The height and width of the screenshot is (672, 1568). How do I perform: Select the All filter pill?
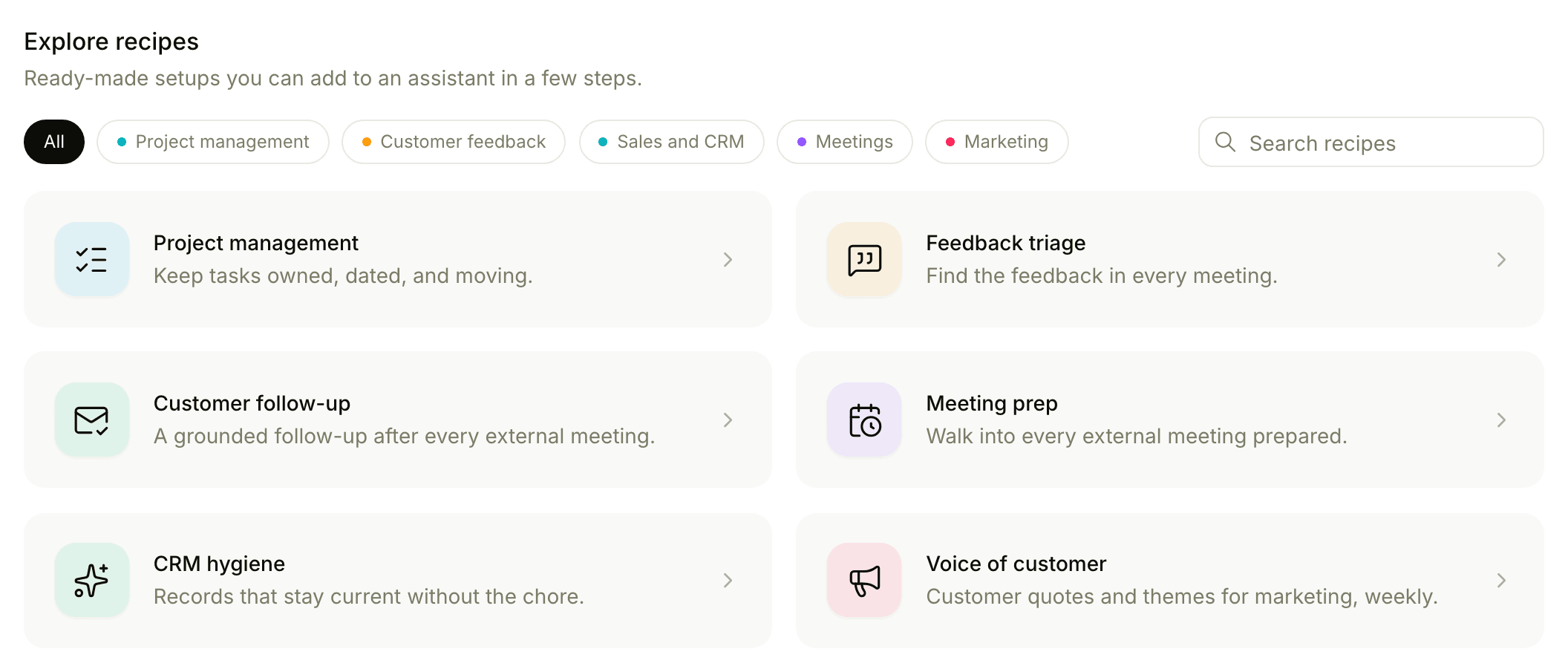pyautogui.click(x=54, y=142)
